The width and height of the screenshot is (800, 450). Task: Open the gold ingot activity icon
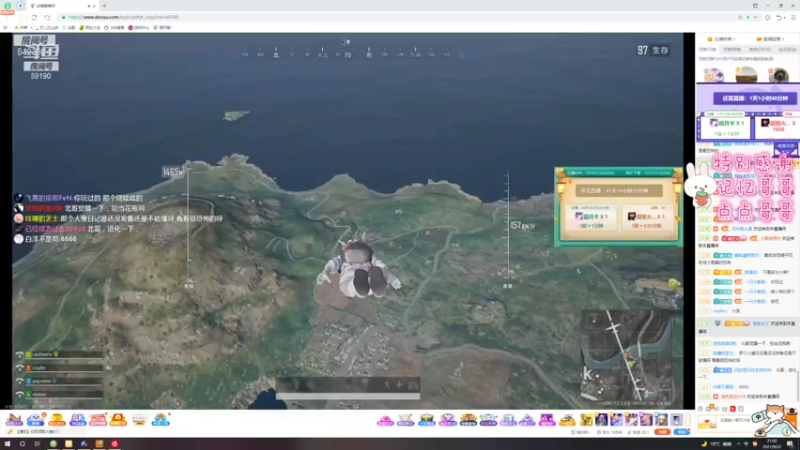point(57,420)
